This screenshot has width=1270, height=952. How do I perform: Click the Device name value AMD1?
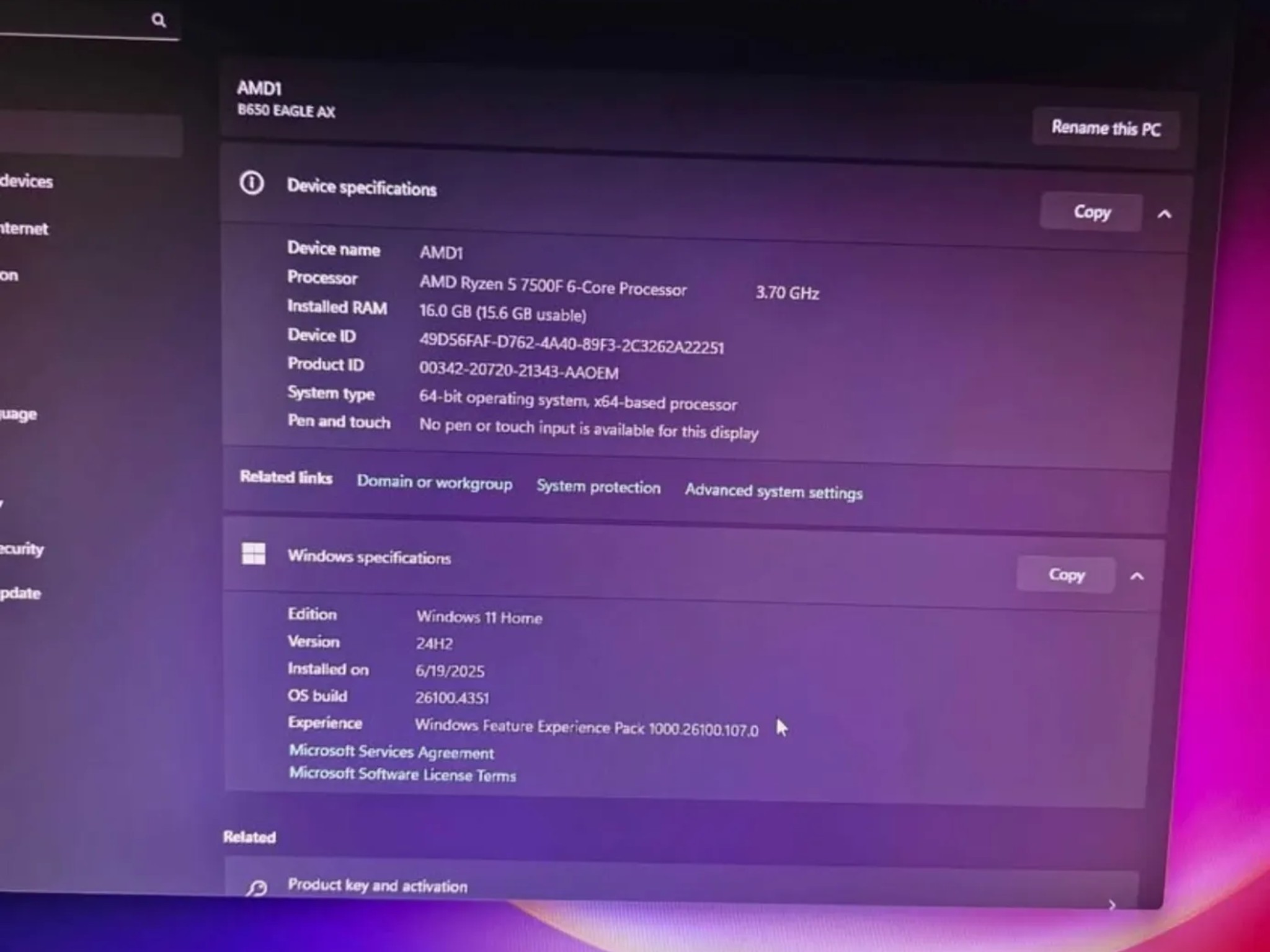pos(441,253)
